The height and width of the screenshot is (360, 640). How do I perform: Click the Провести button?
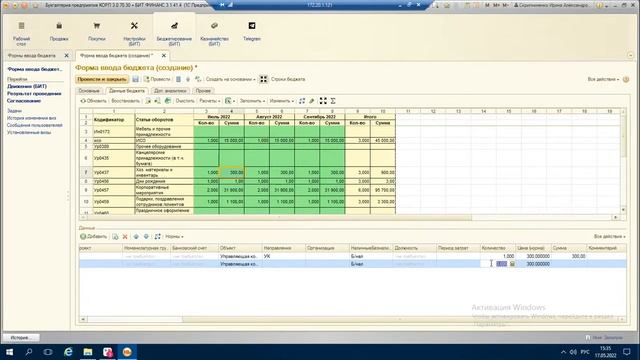click(x=157, y=79)
